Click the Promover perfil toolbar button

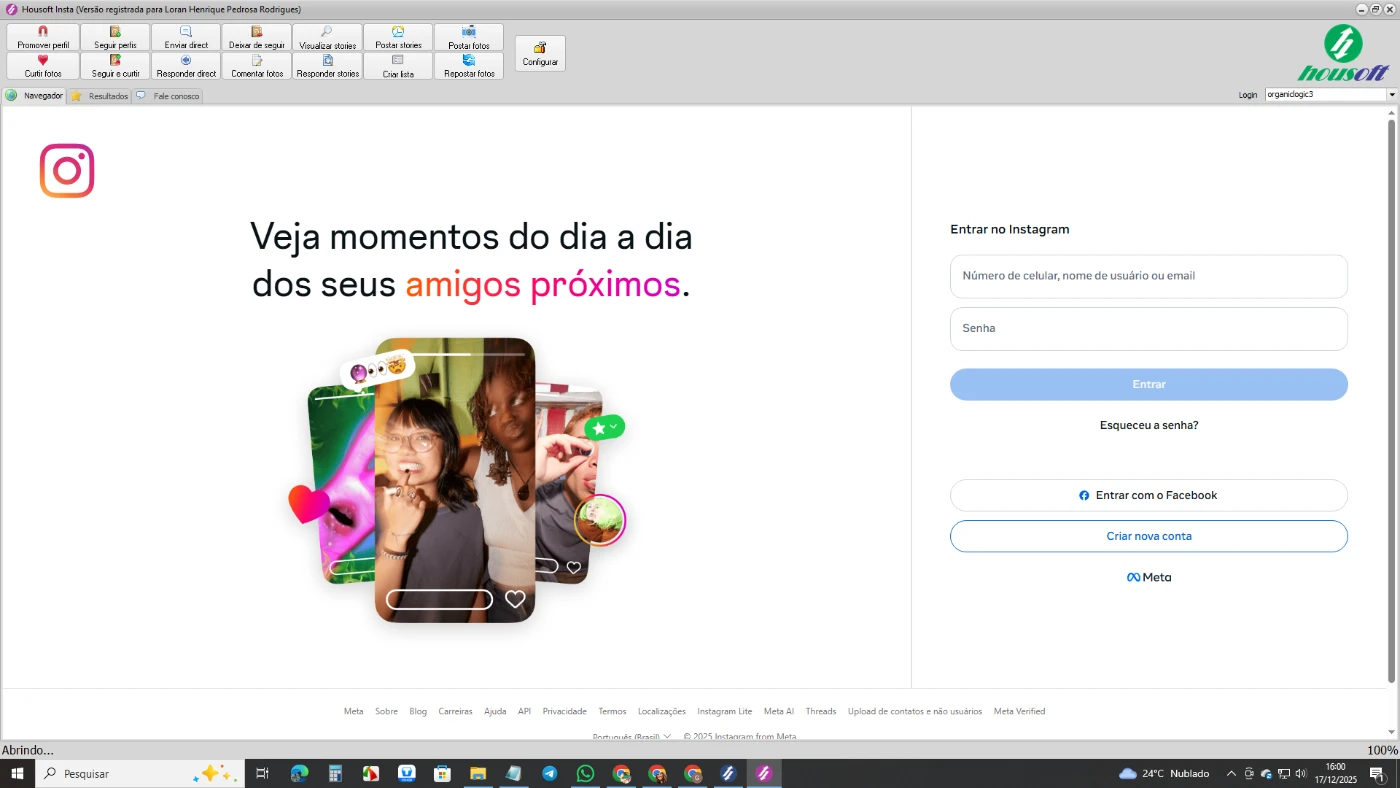tap(43, 38)
